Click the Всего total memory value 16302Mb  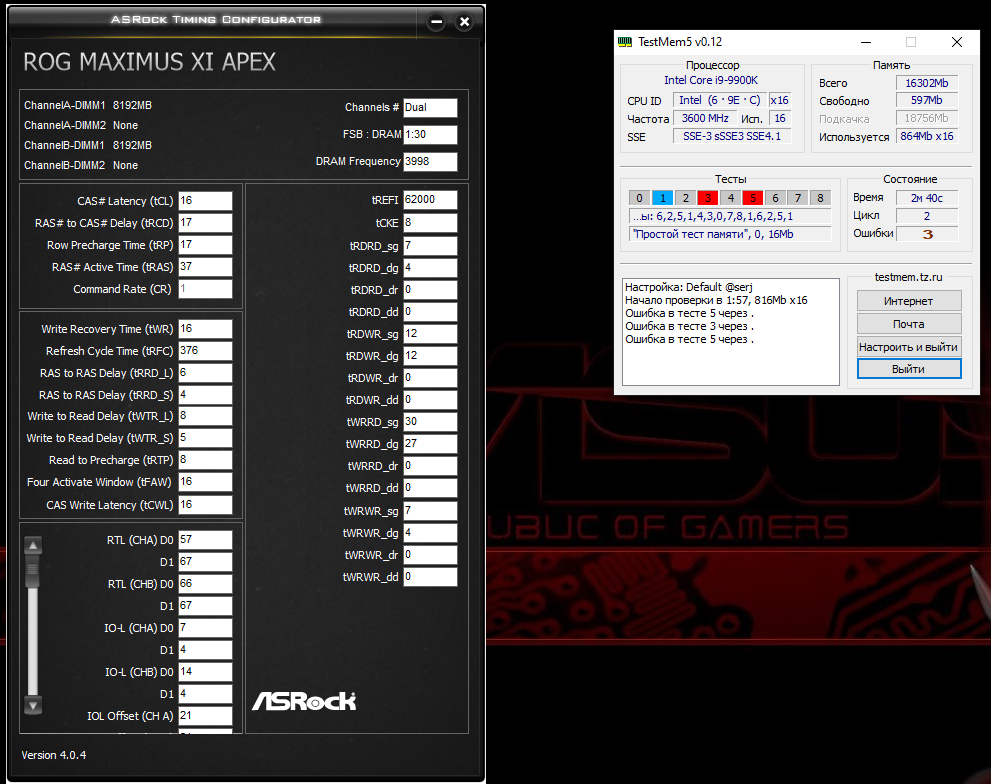(927, 83)
